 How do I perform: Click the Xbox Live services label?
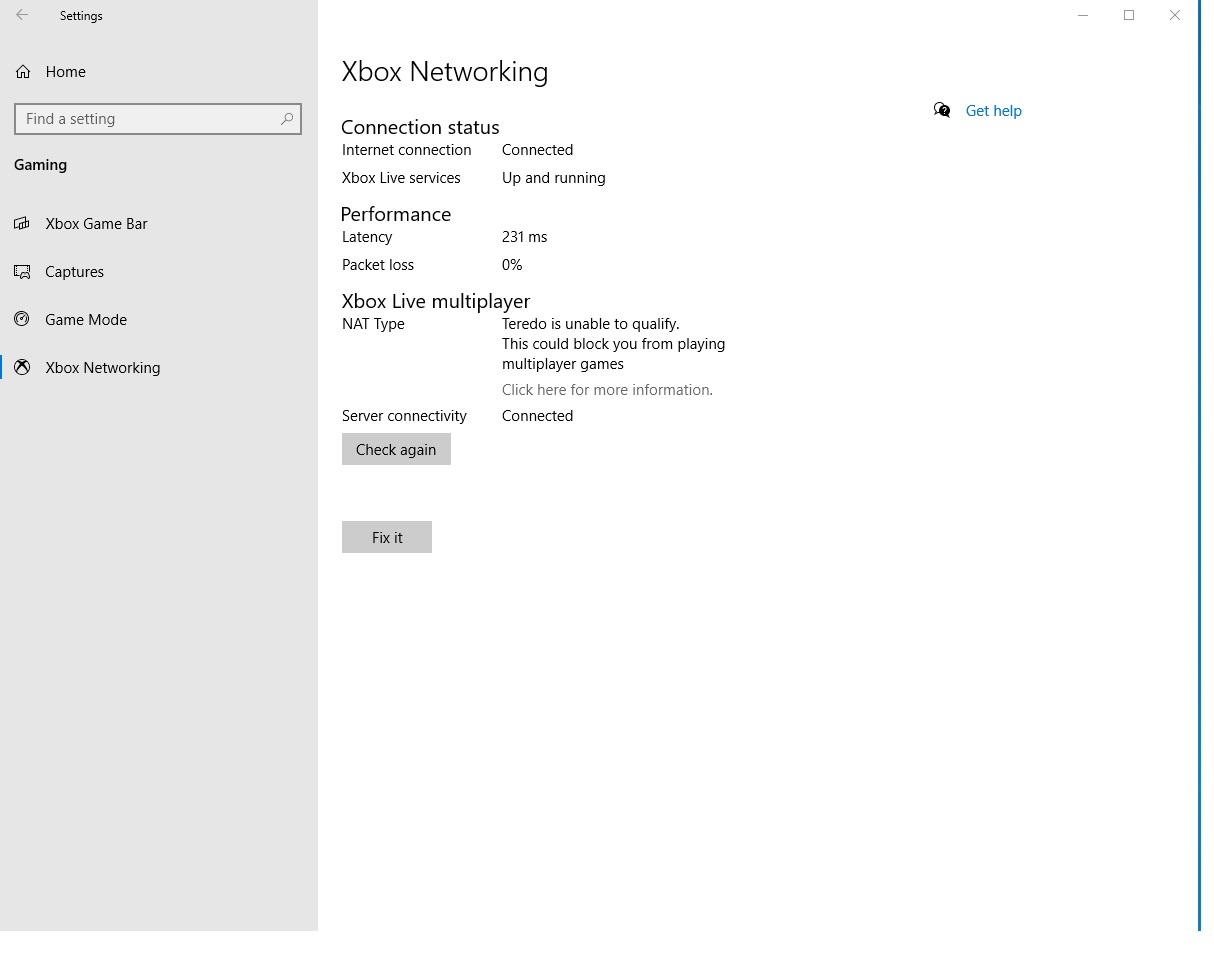tap(401, 178)
